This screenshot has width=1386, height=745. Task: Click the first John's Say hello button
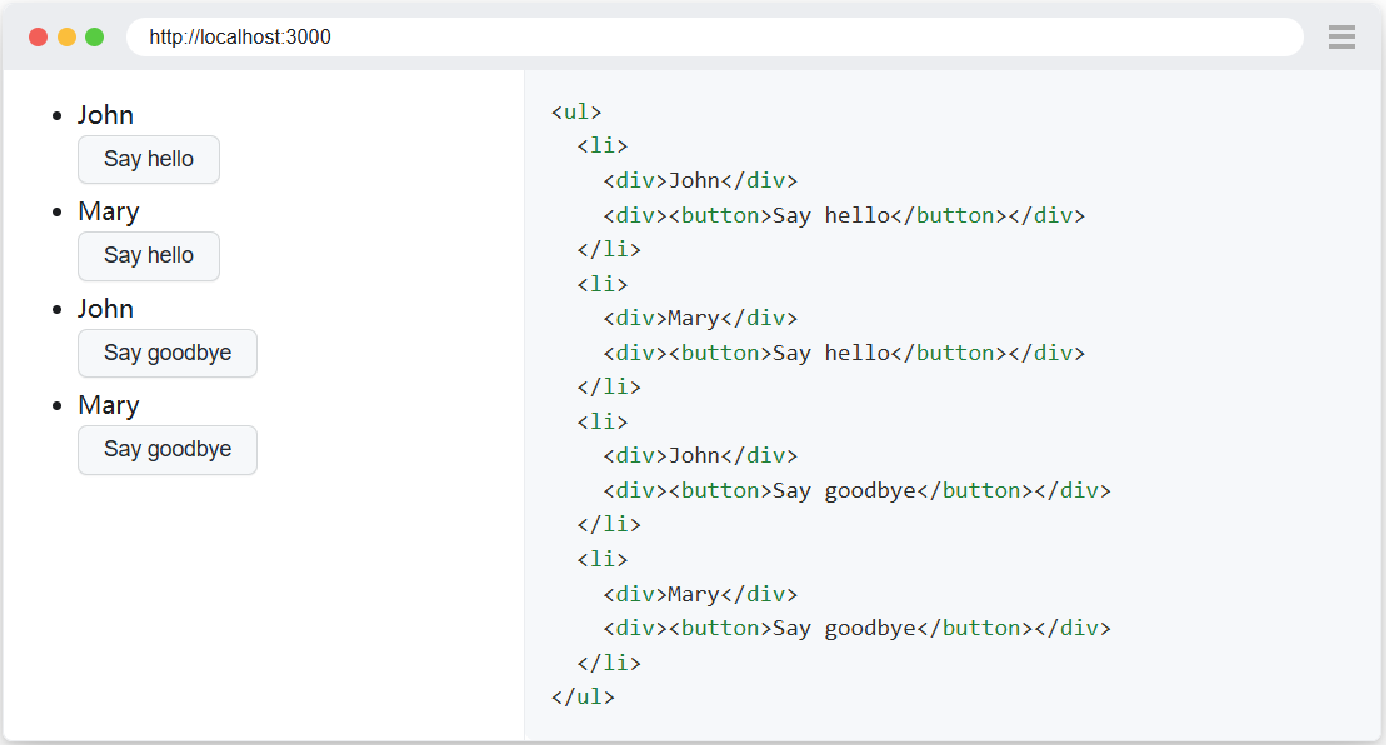tap(149, 159)
